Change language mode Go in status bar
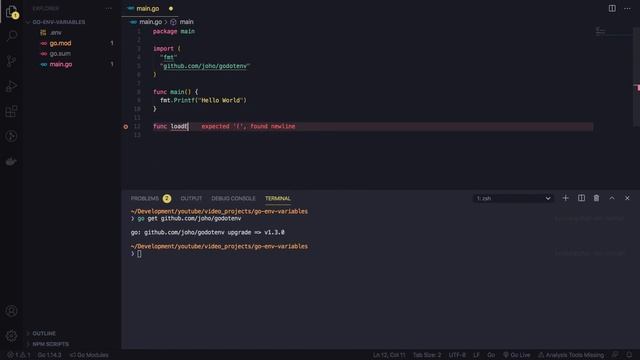Viewport: 640px width, 360px height. [491, 355]
